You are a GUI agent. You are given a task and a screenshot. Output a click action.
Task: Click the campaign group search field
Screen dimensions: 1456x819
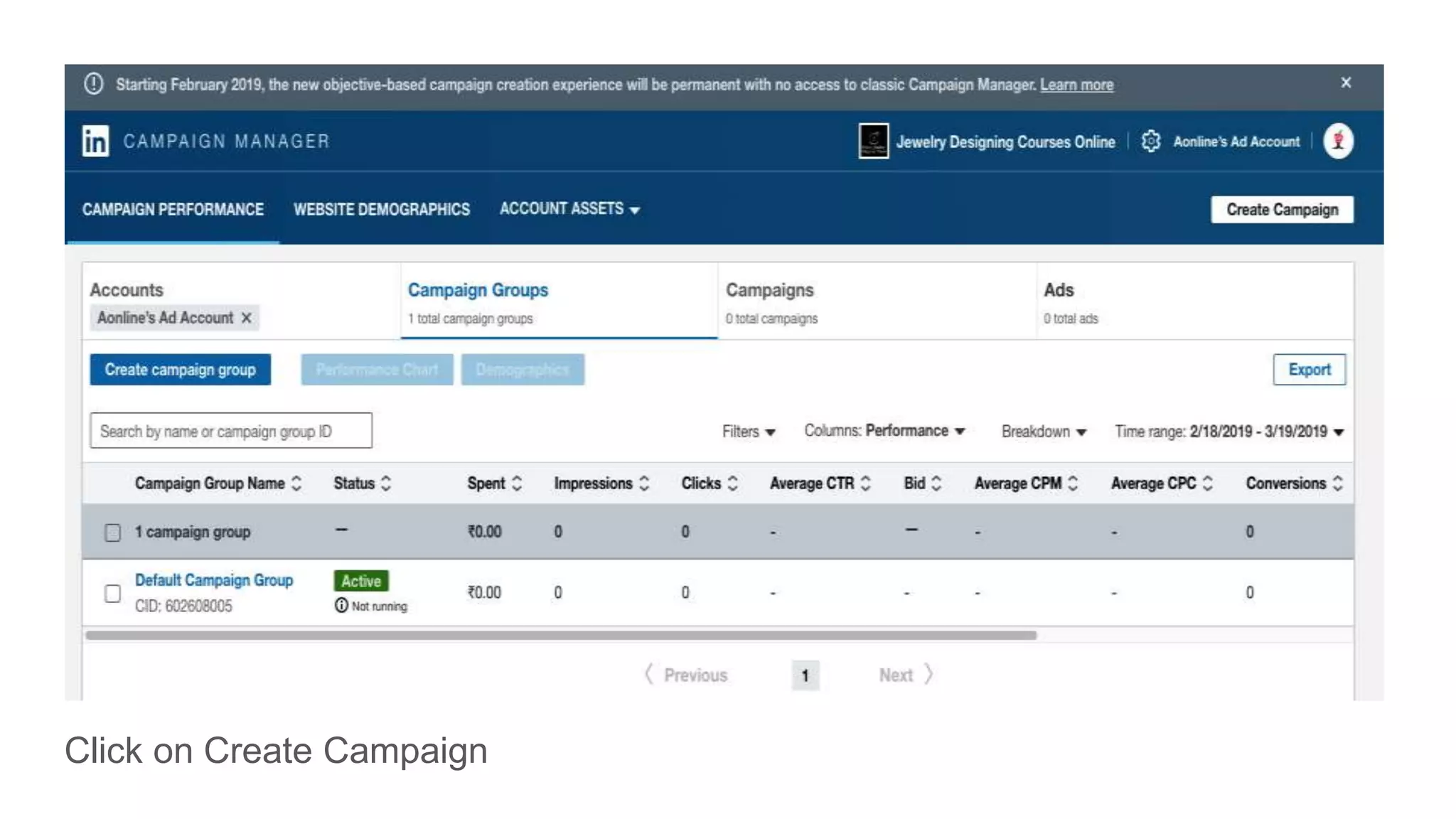231,431
